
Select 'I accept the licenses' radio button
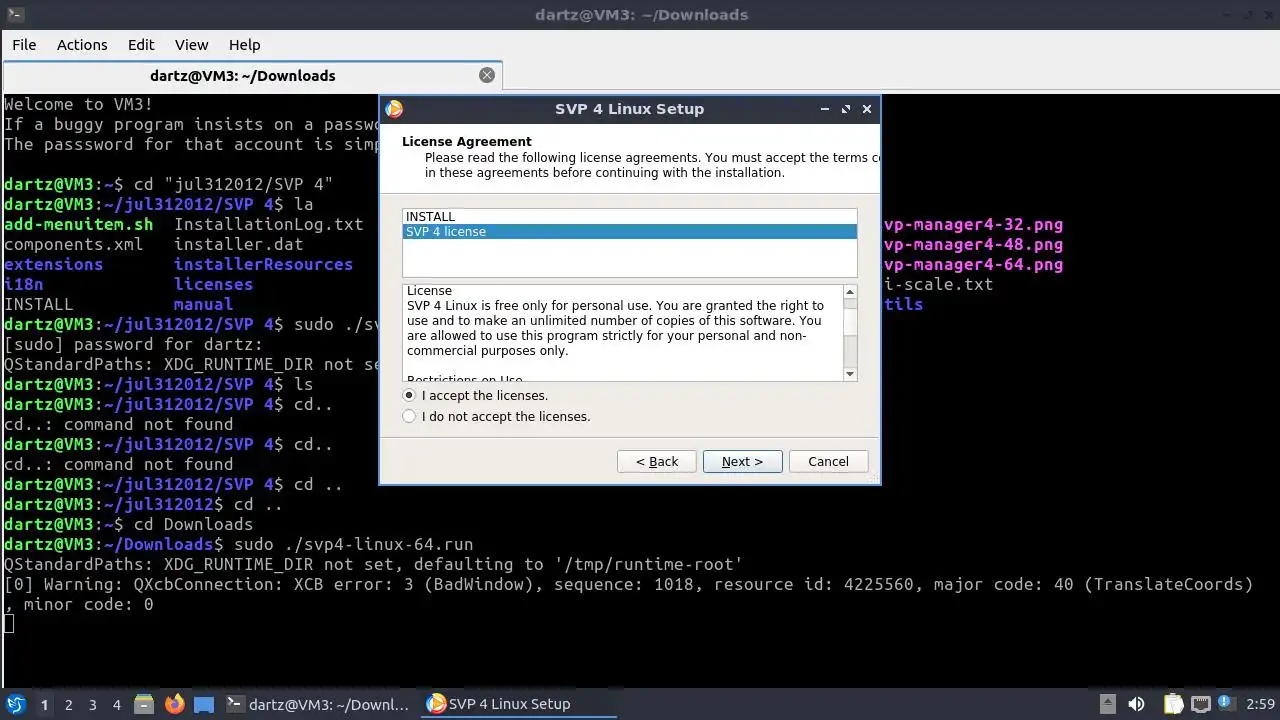[x=409, y=395]
